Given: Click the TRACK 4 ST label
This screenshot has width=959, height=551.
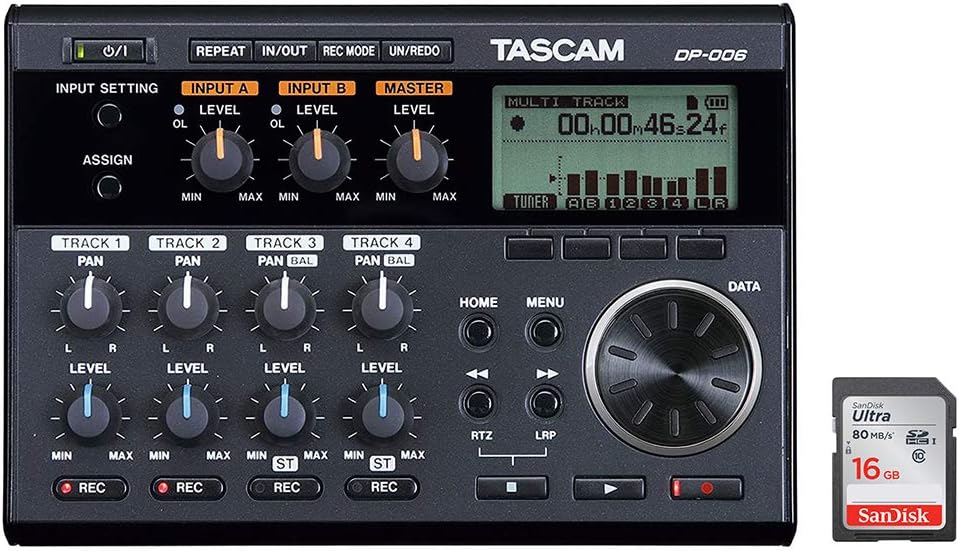Looking at the screenshot, I should 382,464.
